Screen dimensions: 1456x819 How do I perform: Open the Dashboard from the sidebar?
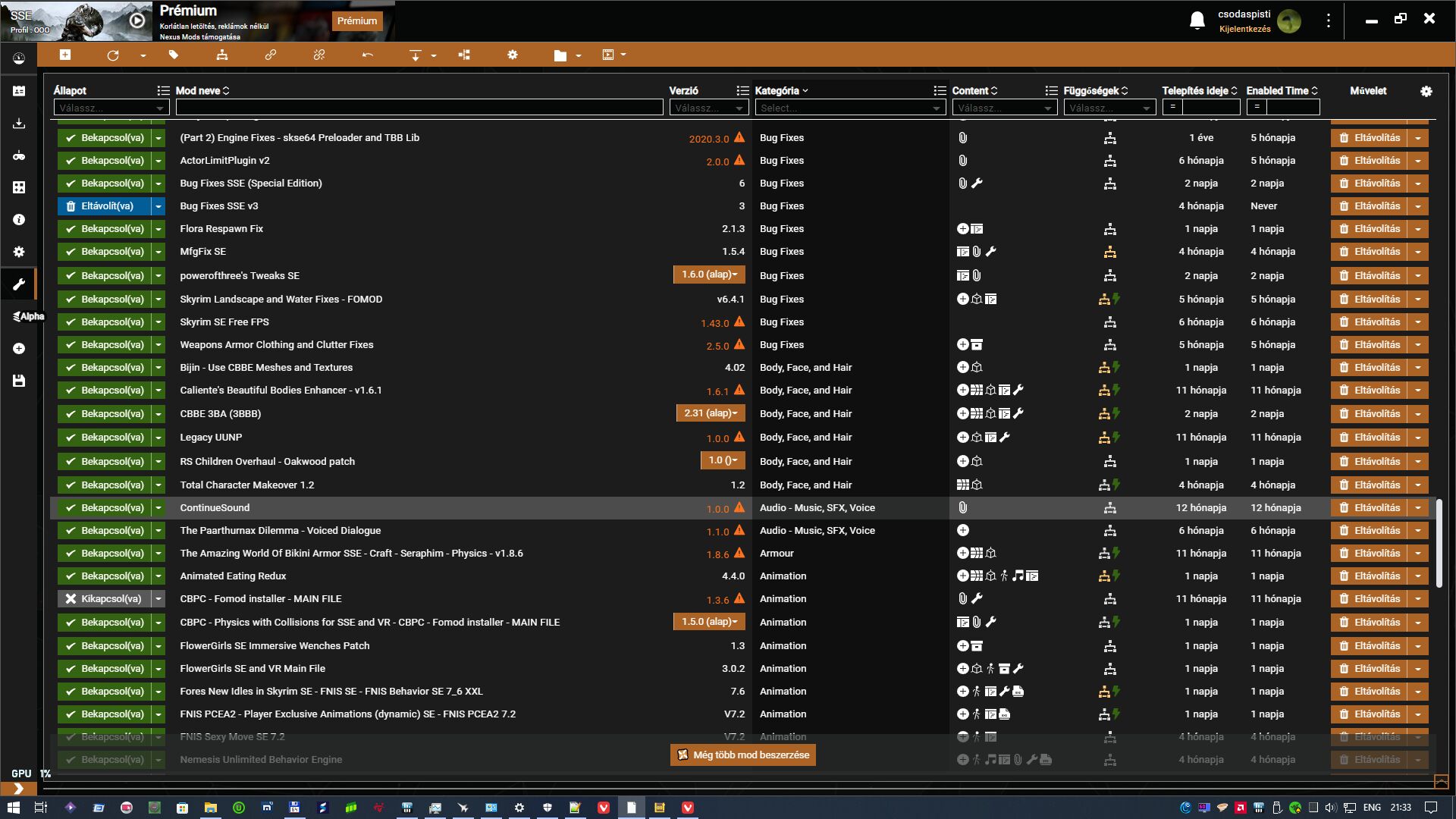19,58
